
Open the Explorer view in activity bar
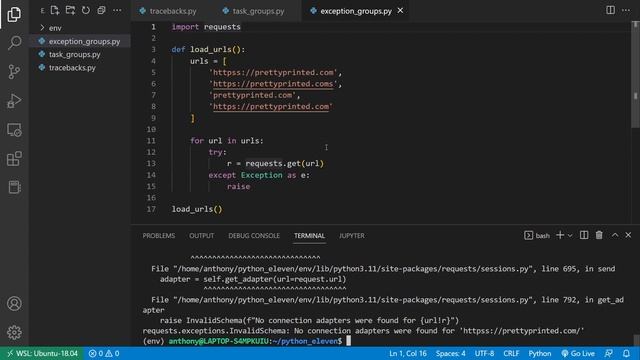(14, 14)
